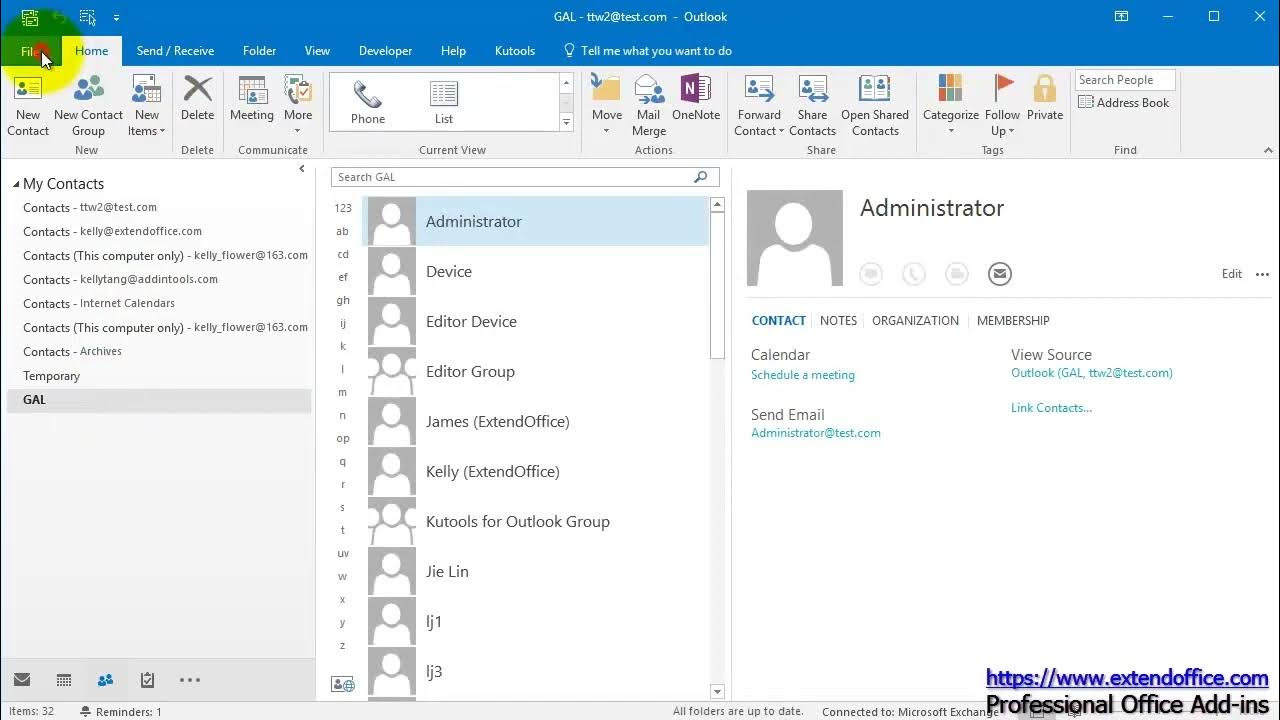Image resolution: width=1280 pixels, height=720 pixels.
Task: Open Forward Contact dropdown
Action: coord(759,106)
